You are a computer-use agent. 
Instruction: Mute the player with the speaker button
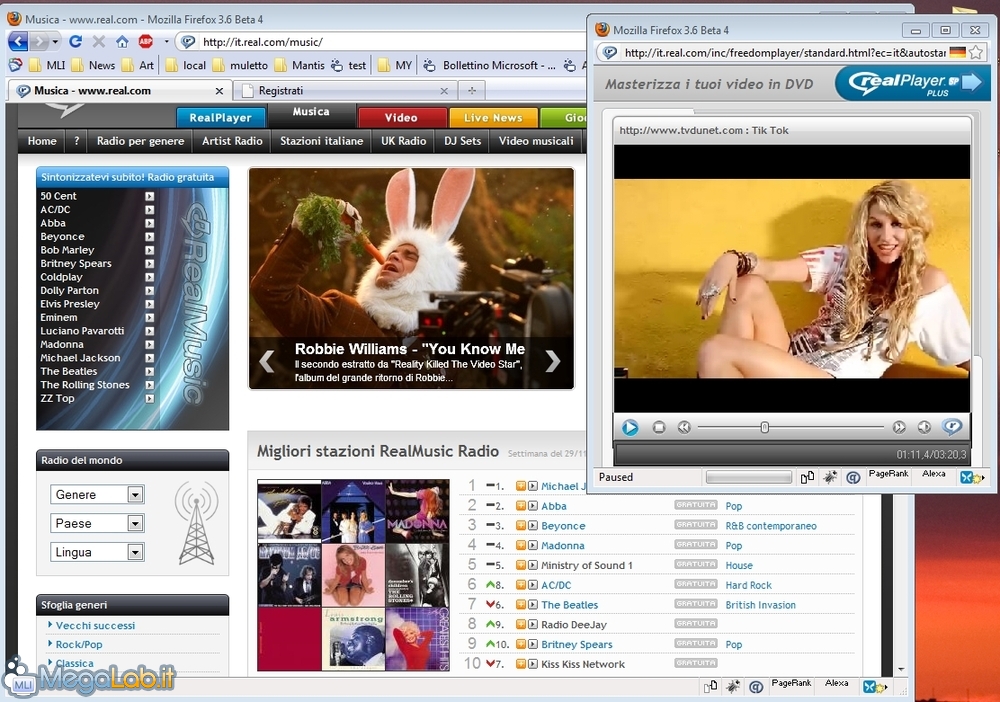click(x=924, y=427)
